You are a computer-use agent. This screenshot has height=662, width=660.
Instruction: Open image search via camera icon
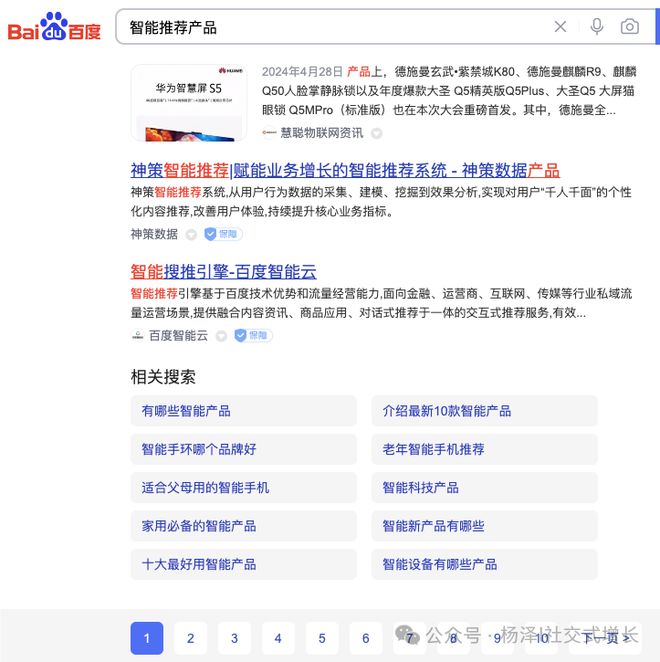coord(629,27)
